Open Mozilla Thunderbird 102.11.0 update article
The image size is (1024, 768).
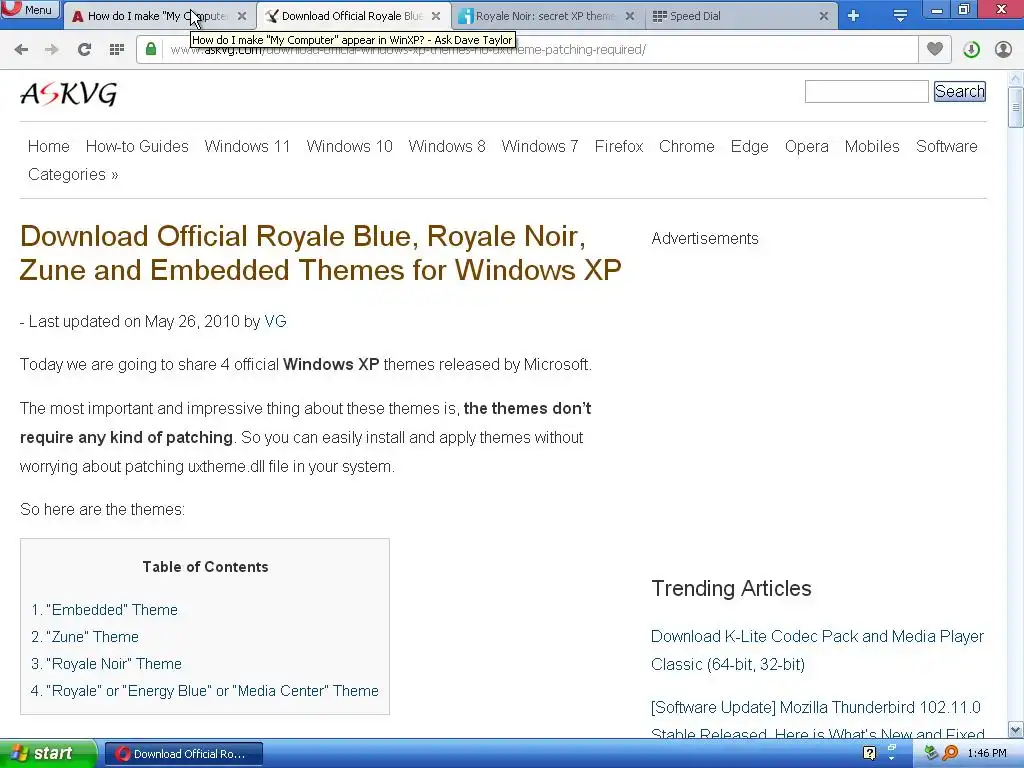[x=817, y=720]
